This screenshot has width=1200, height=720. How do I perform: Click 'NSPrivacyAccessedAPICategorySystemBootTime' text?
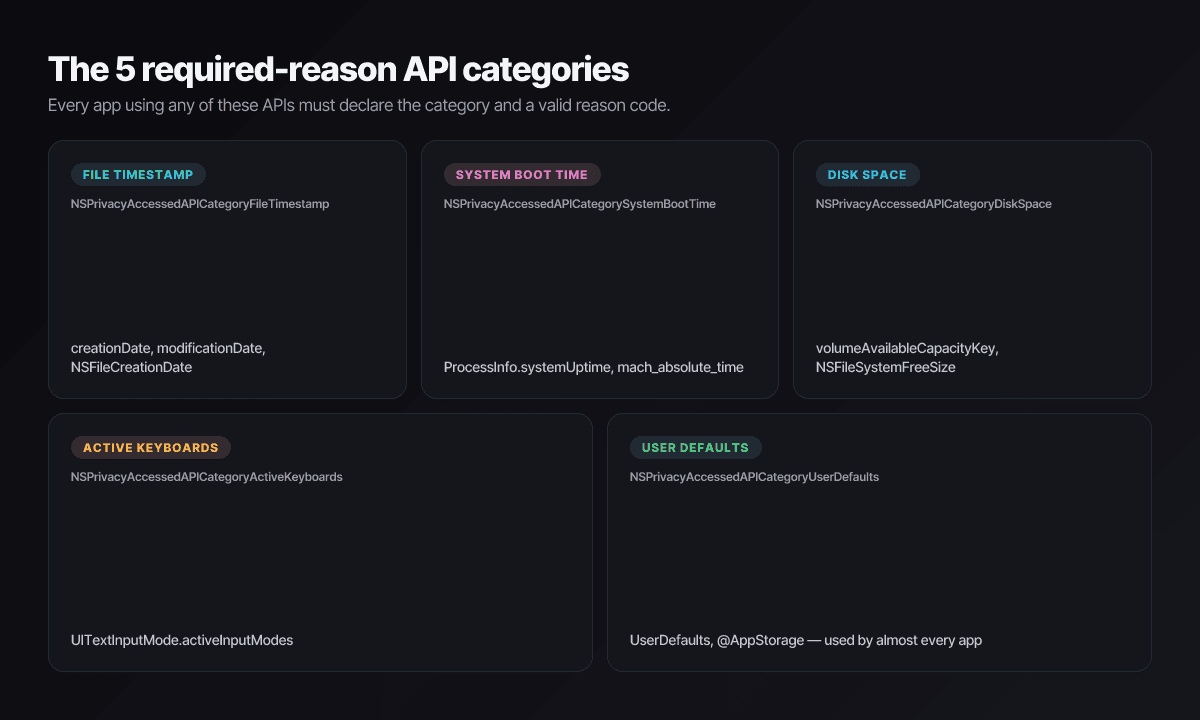(x=580, y=204)
